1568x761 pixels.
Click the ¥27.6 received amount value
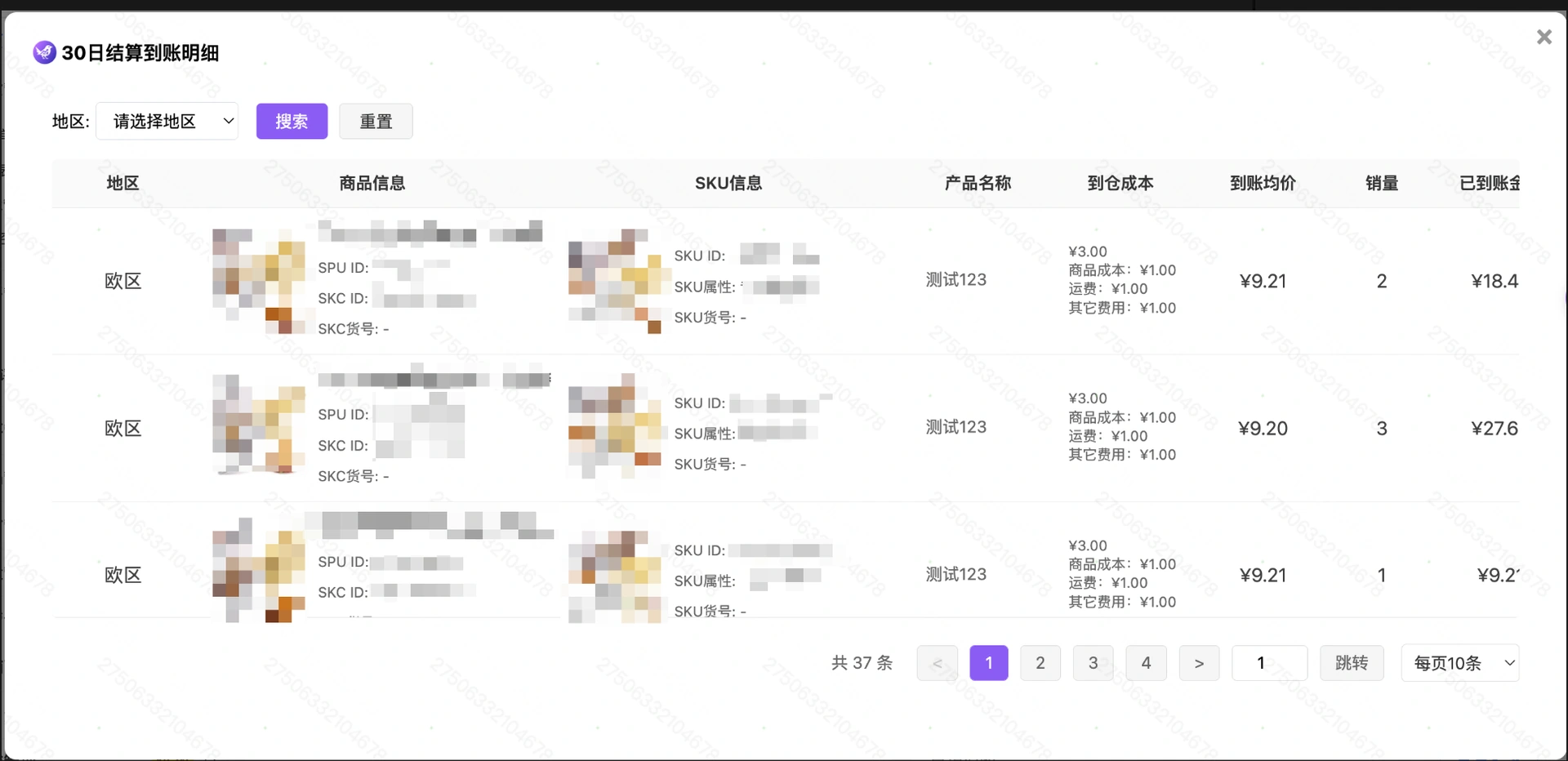(1494, 428)
